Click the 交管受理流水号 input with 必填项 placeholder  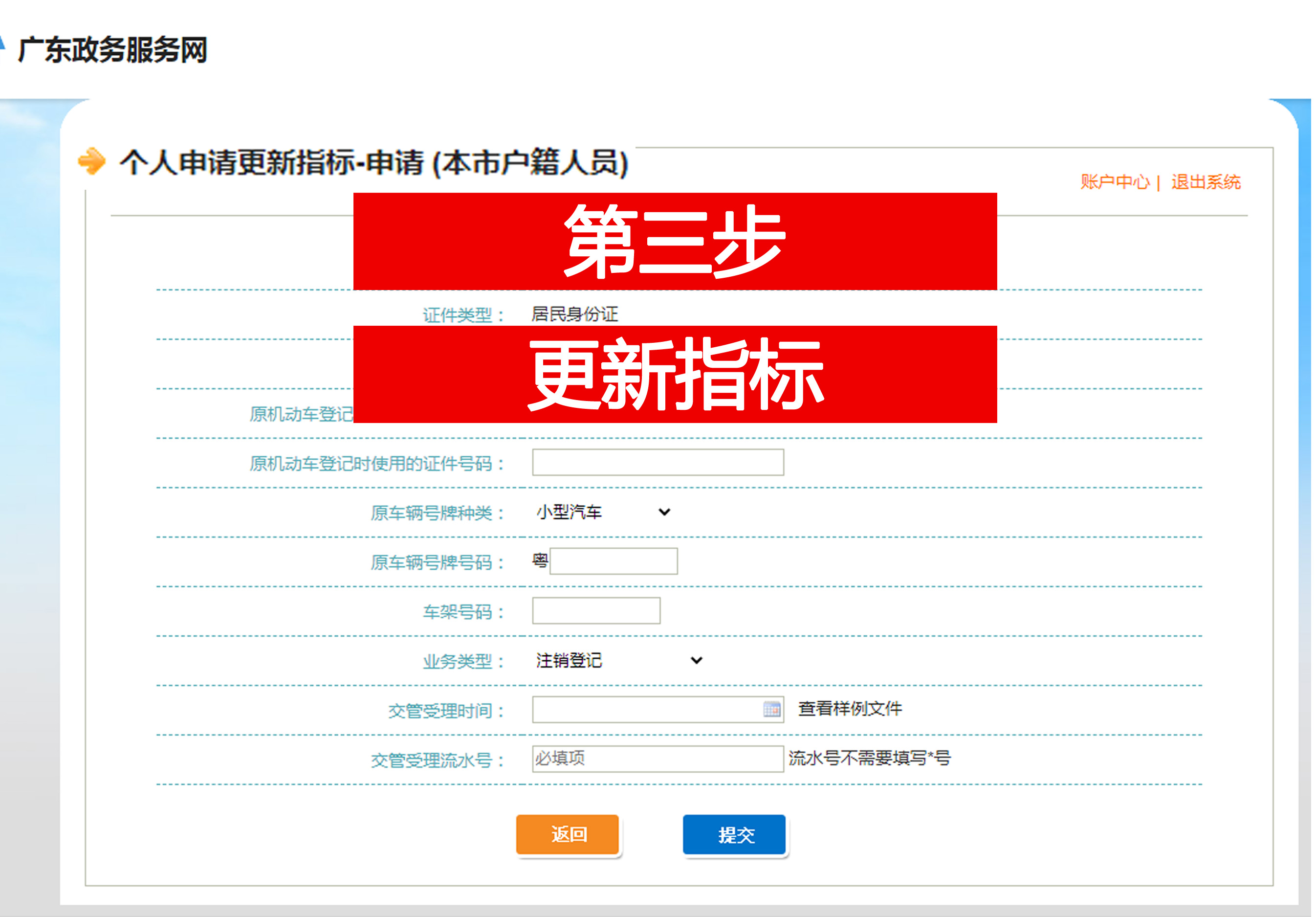pyautogui.click(x=658, y=759)
